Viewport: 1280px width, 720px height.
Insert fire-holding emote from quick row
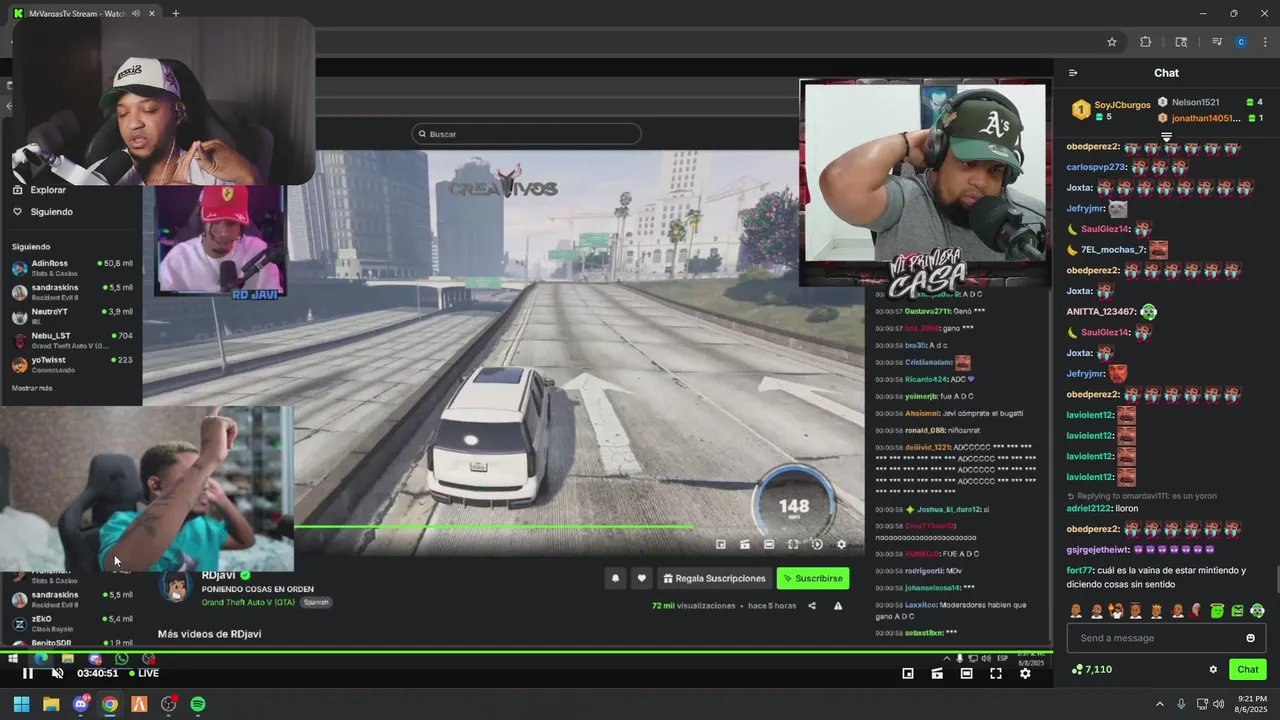click(1116, 611)
